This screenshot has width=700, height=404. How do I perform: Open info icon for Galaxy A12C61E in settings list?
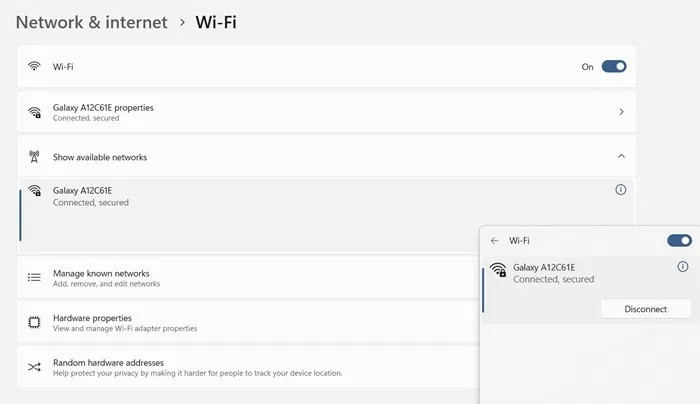pos(620,190)
